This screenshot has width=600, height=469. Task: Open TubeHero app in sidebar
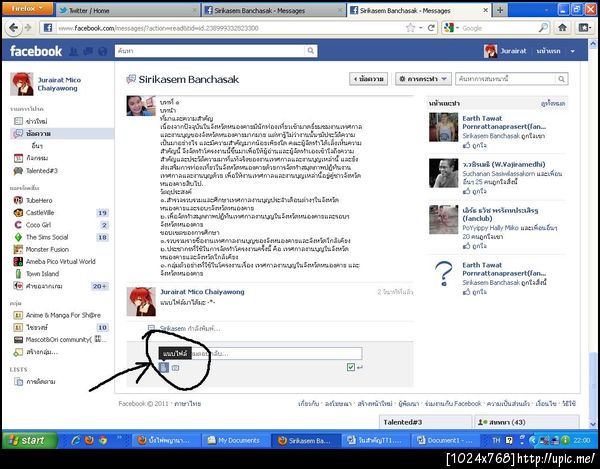click(x=39, y=200)
